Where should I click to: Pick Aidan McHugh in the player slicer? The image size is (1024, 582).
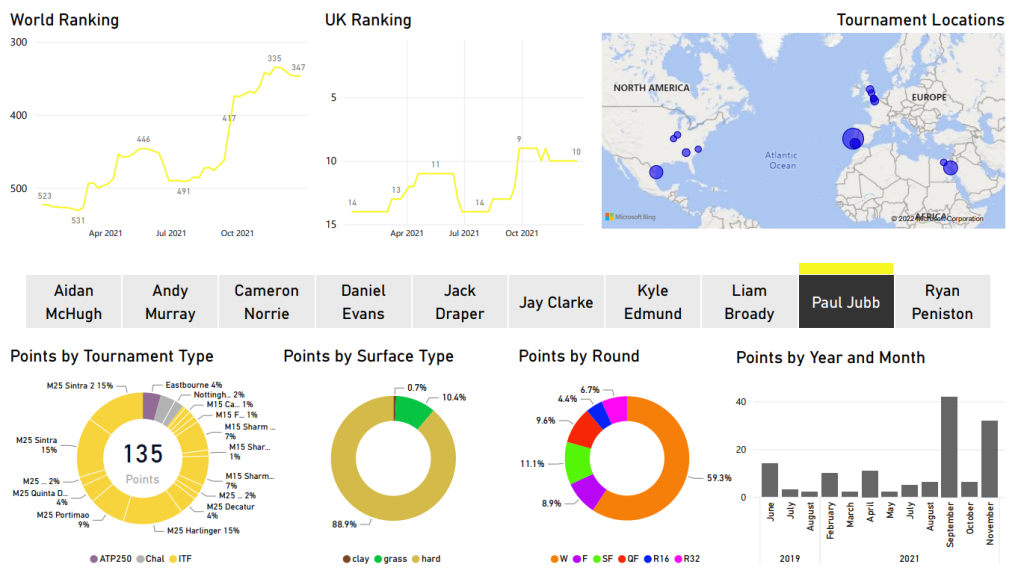click(x=74, y=302)
